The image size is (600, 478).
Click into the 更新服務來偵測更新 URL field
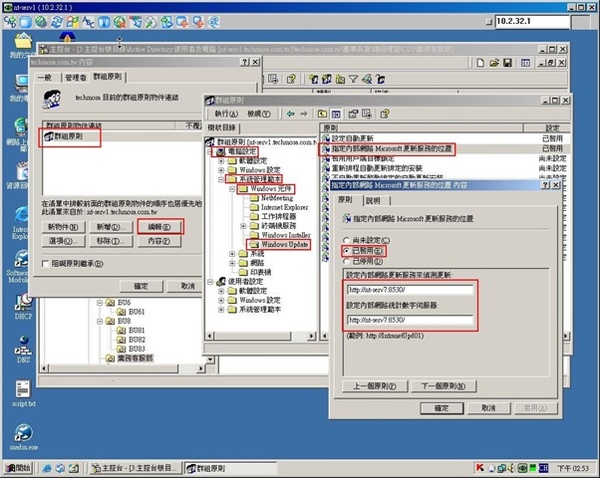click(410, 290)
